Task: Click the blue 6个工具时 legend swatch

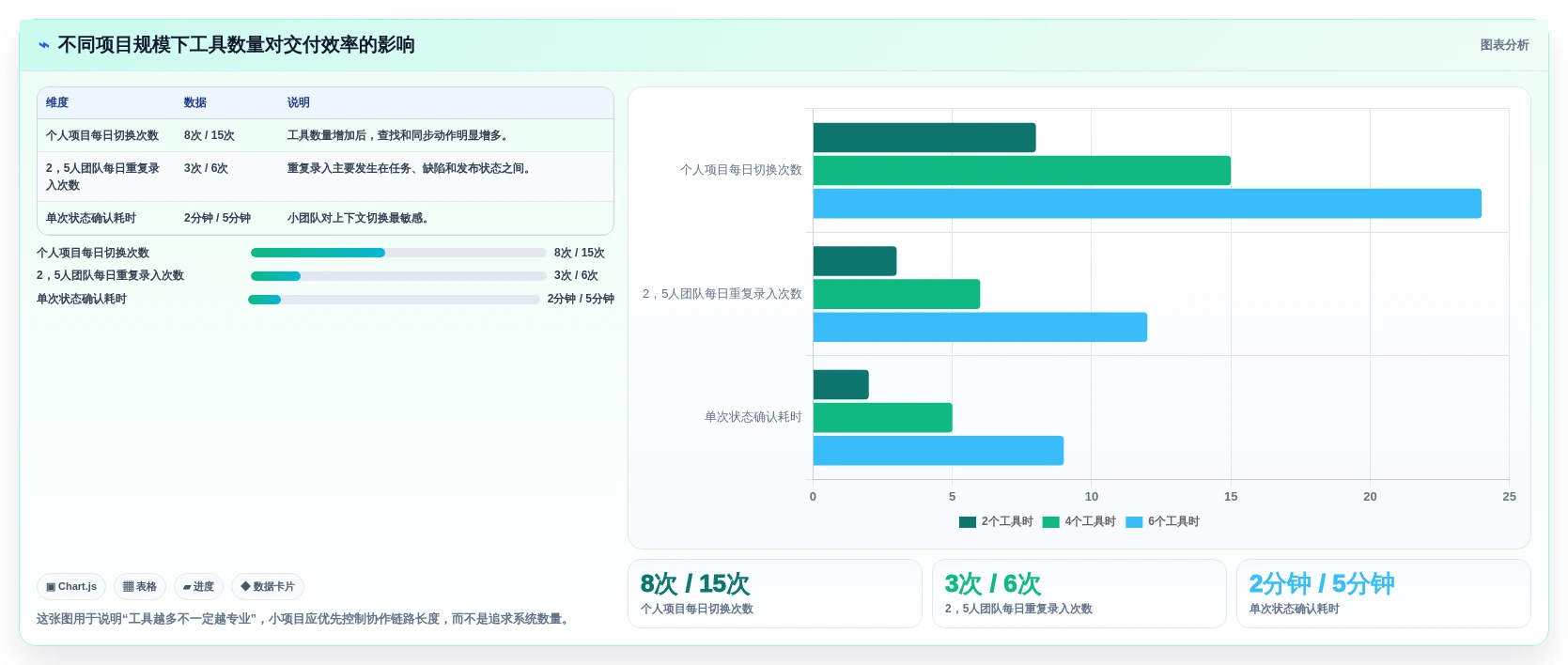Action: coord(1134,522)
